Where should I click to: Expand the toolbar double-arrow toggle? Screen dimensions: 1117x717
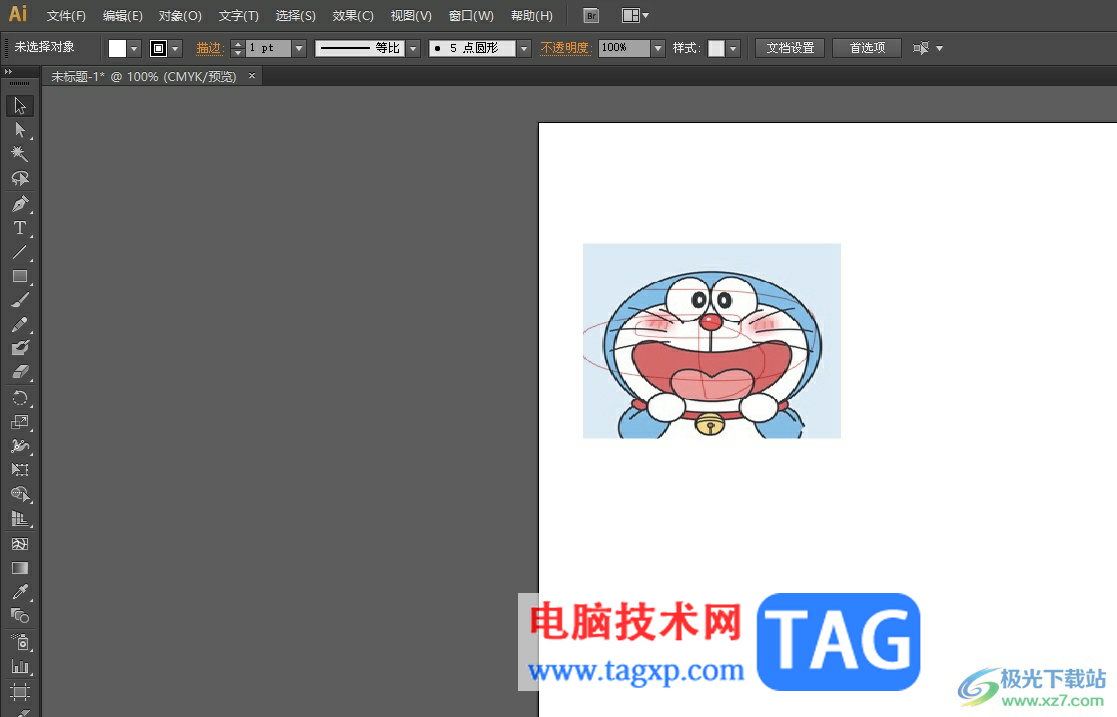click(9, 72)
